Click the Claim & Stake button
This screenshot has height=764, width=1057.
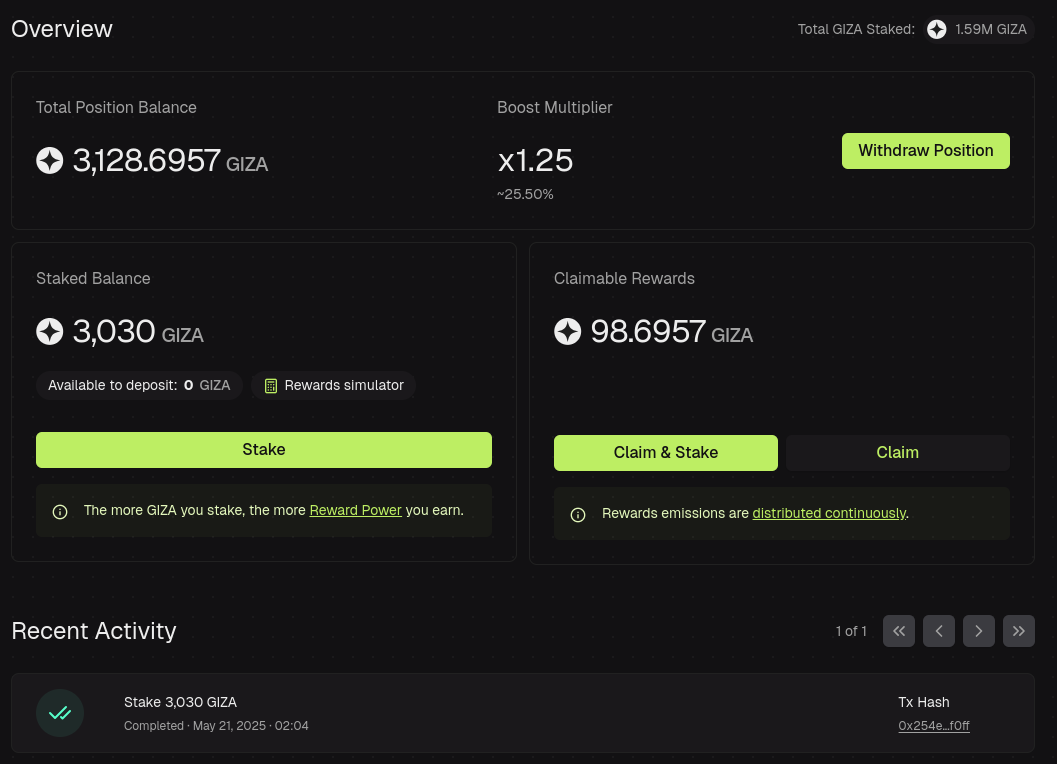pyautogui.click(x=665, y=452)
